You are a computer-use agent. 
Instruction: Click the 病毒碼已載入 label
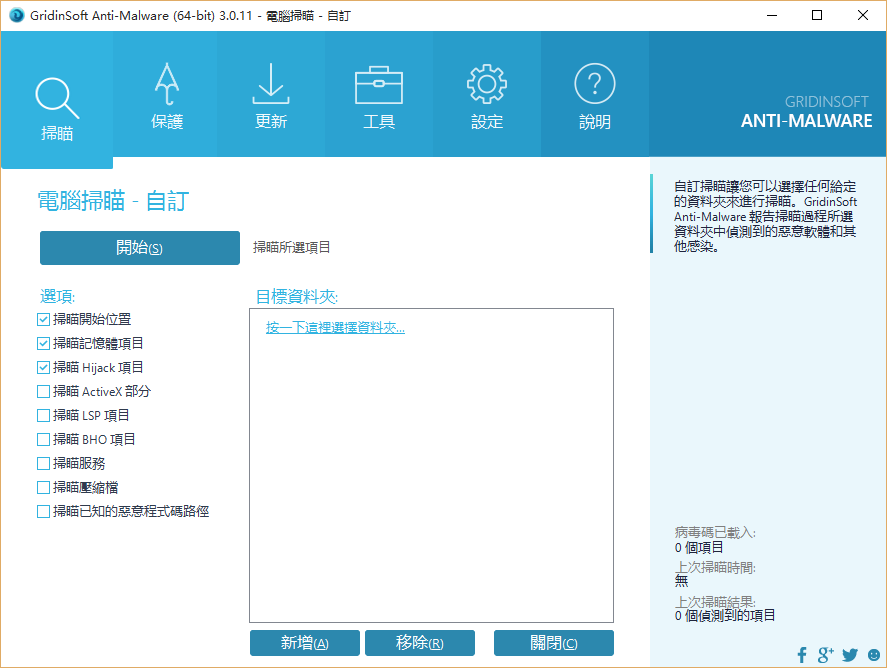(715, 532)
